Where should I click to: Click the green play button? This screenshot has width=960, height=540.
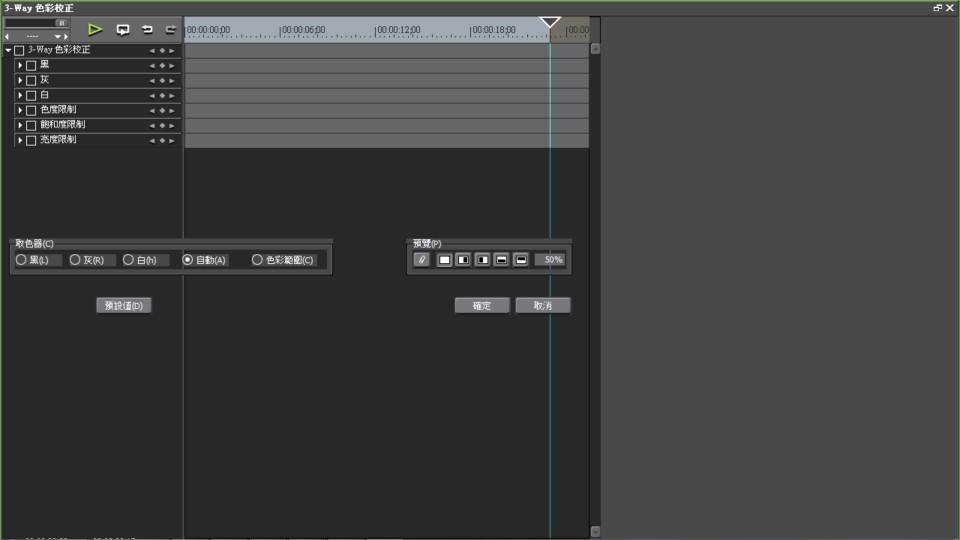[x=95, y=30]
